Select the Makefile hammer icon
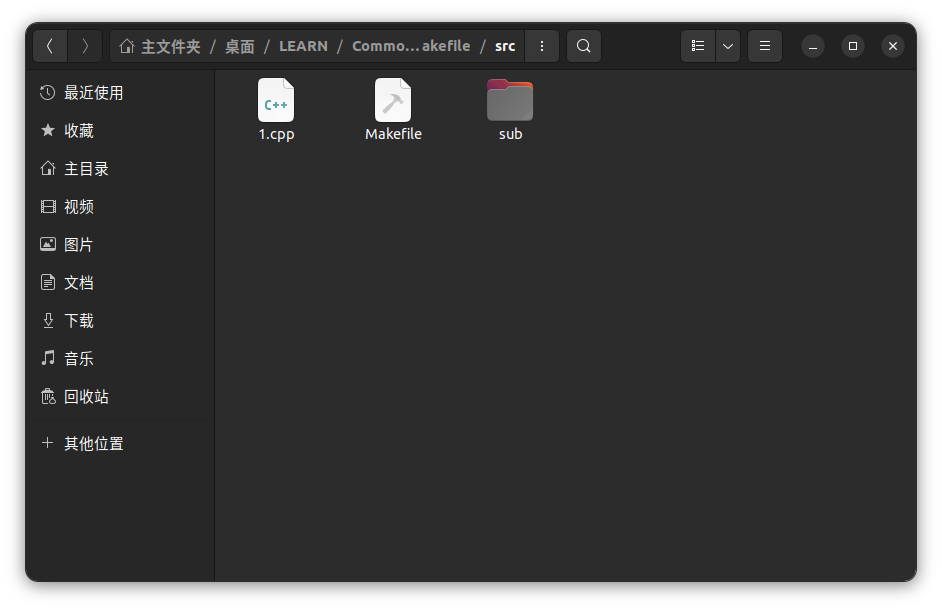 (x=393, y=101)
